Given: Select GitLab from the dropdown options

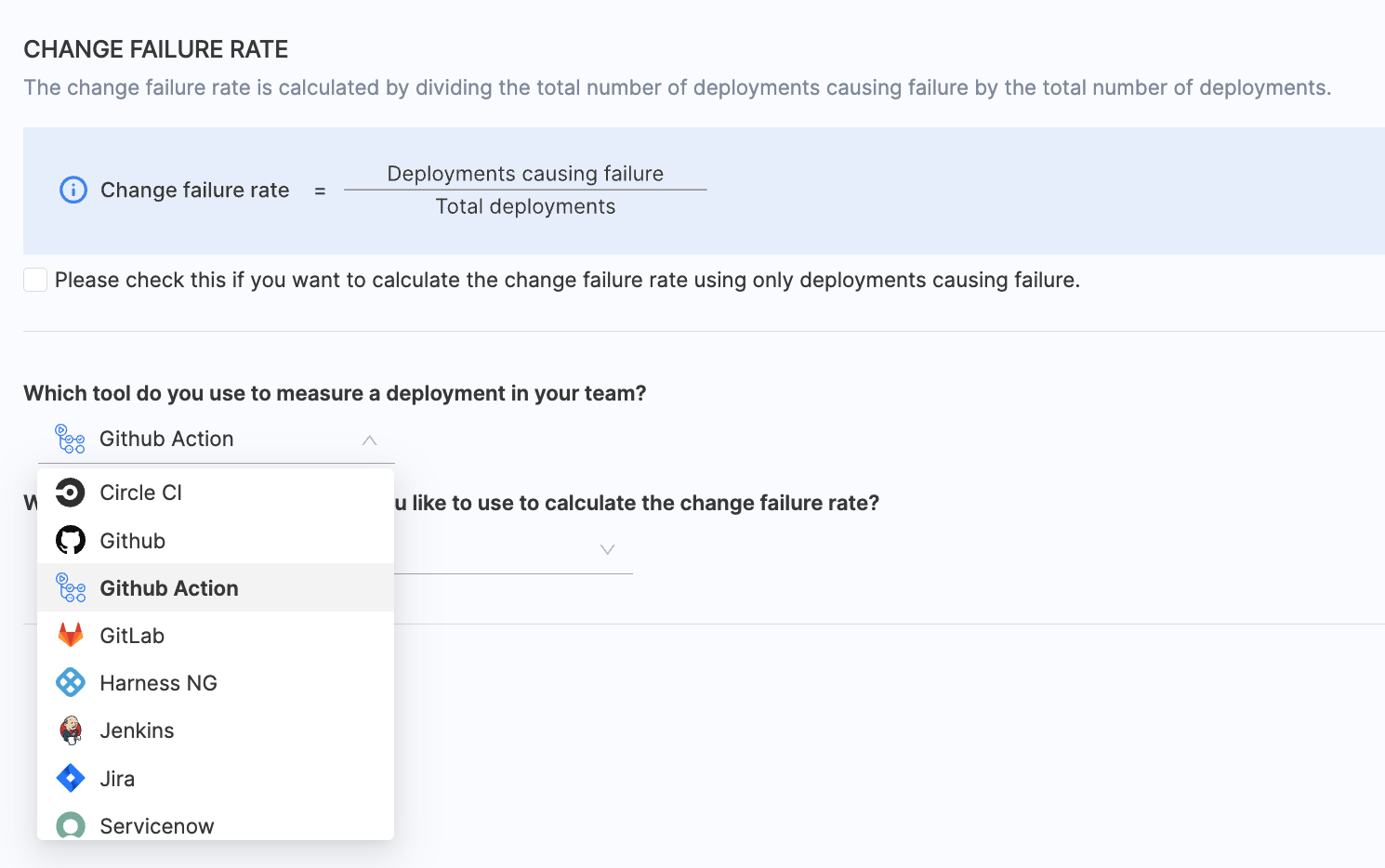Looking at the screenshot, I should pos(132,636).
